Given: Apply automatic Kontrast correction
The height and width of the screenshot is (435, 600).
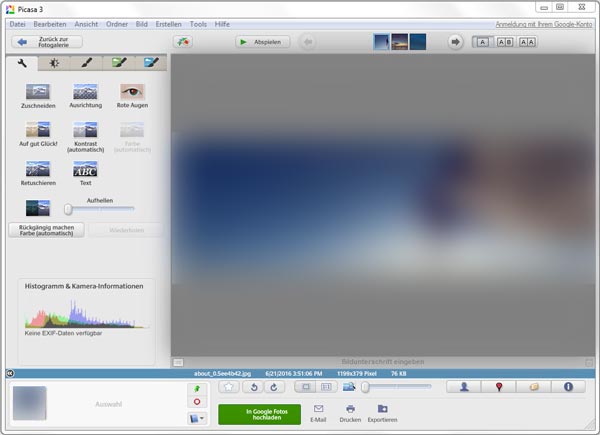Looking at the screenshot, I should 86,131.
